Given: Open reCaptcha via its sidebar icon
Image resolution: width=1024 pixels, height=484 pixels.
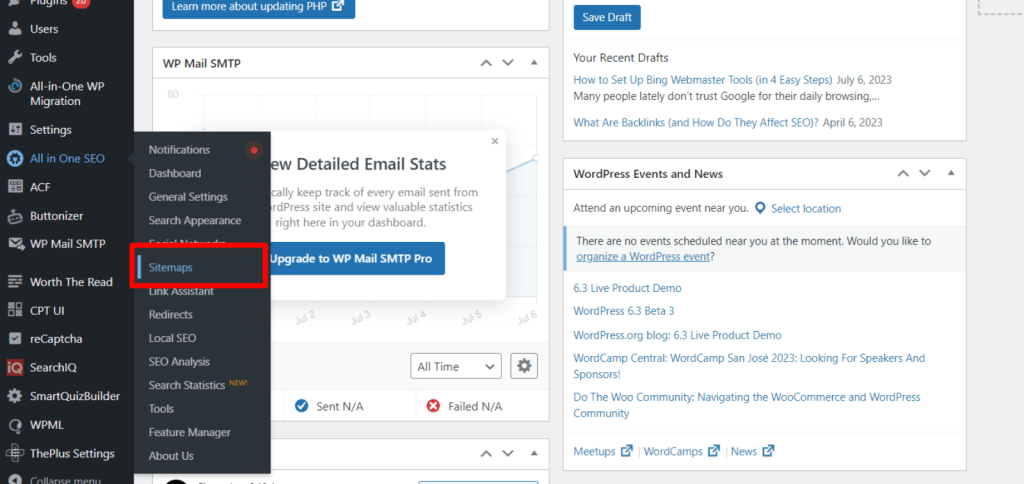Looking at the screenshot, I should click(x=15, y=339).
